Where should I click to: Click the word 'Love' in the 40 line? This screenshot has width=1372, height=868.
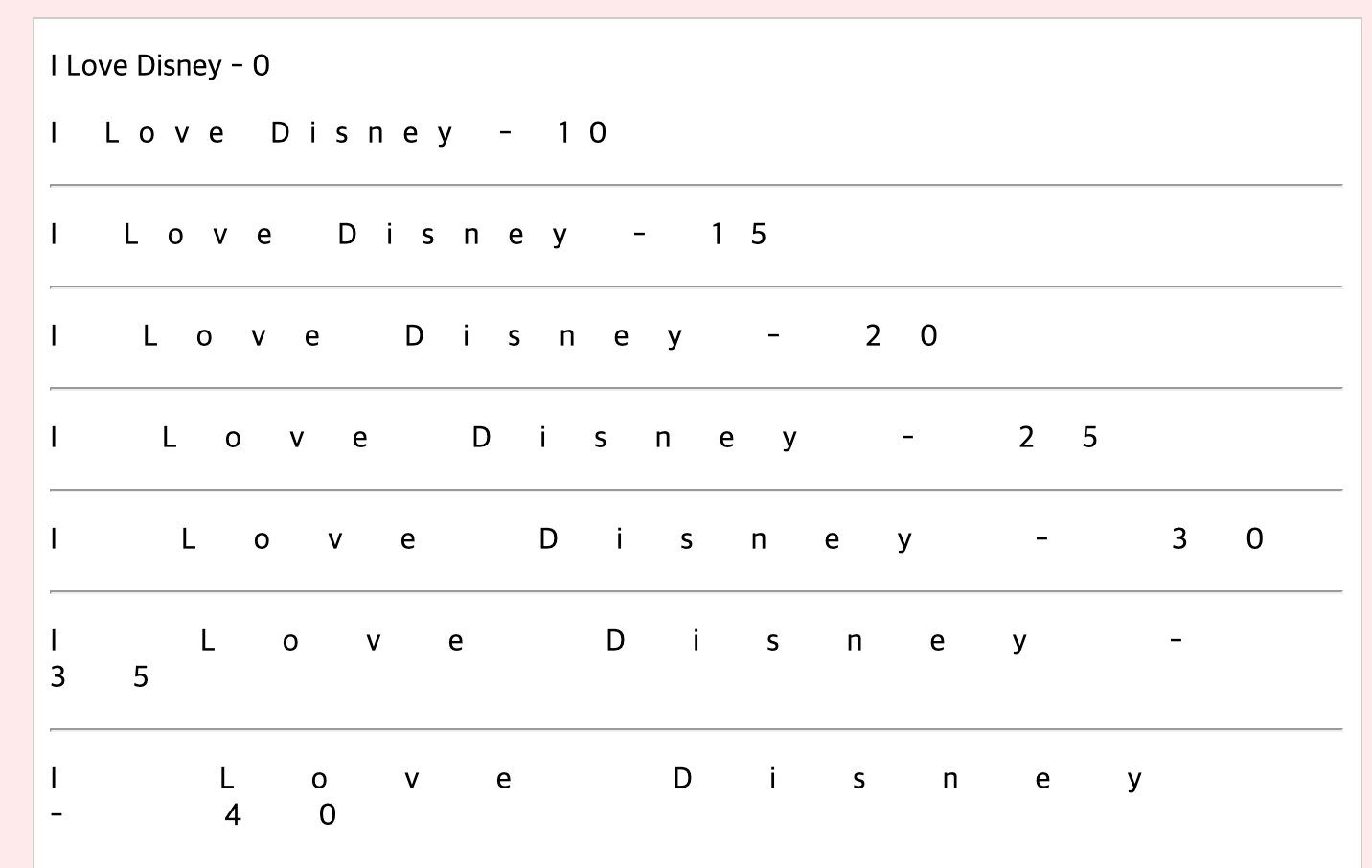[x=365, y=779]
